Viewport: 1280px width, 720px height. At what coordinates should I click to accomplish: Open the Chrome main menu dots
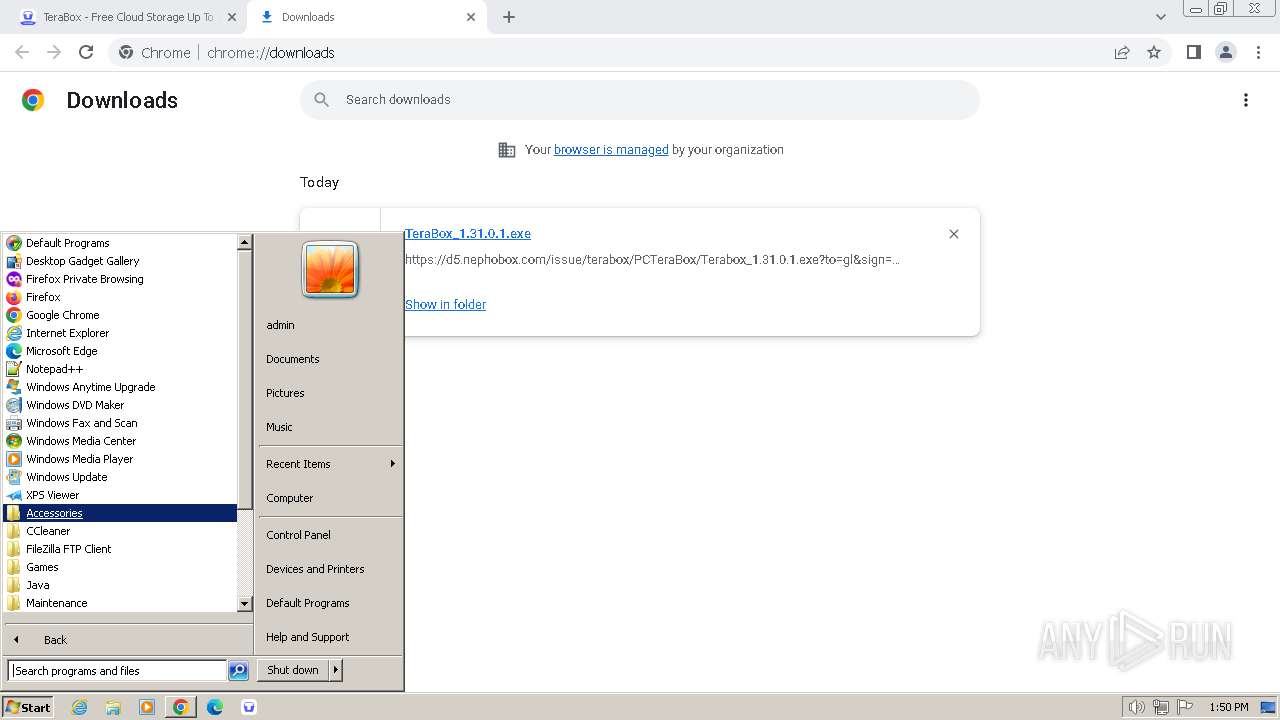pos(1259,52)
